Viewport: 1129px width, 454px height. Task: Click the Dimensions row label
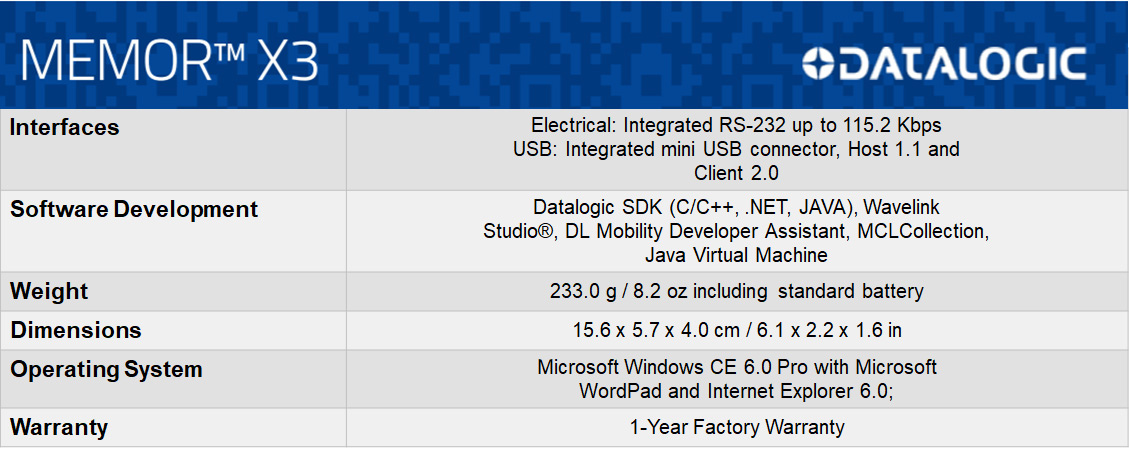point(76,330)
